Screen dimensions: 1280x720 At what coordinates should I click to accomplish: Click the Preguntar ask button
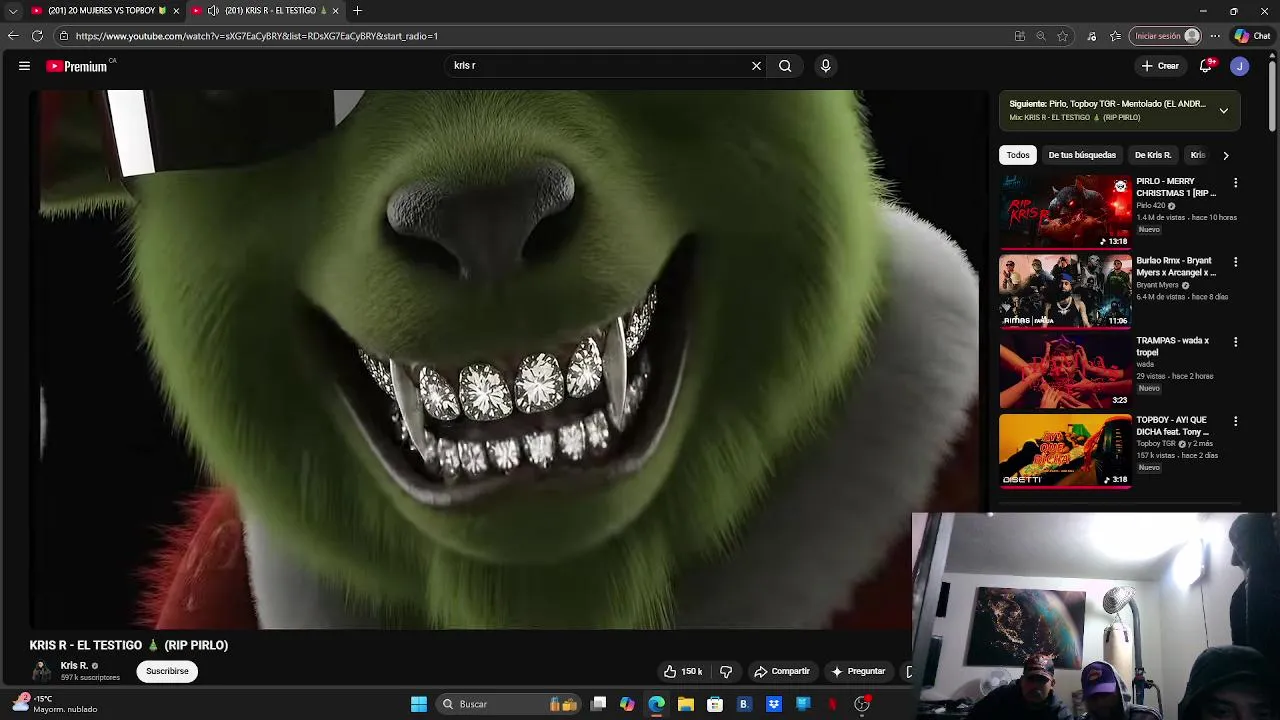(x=857, y=671)
